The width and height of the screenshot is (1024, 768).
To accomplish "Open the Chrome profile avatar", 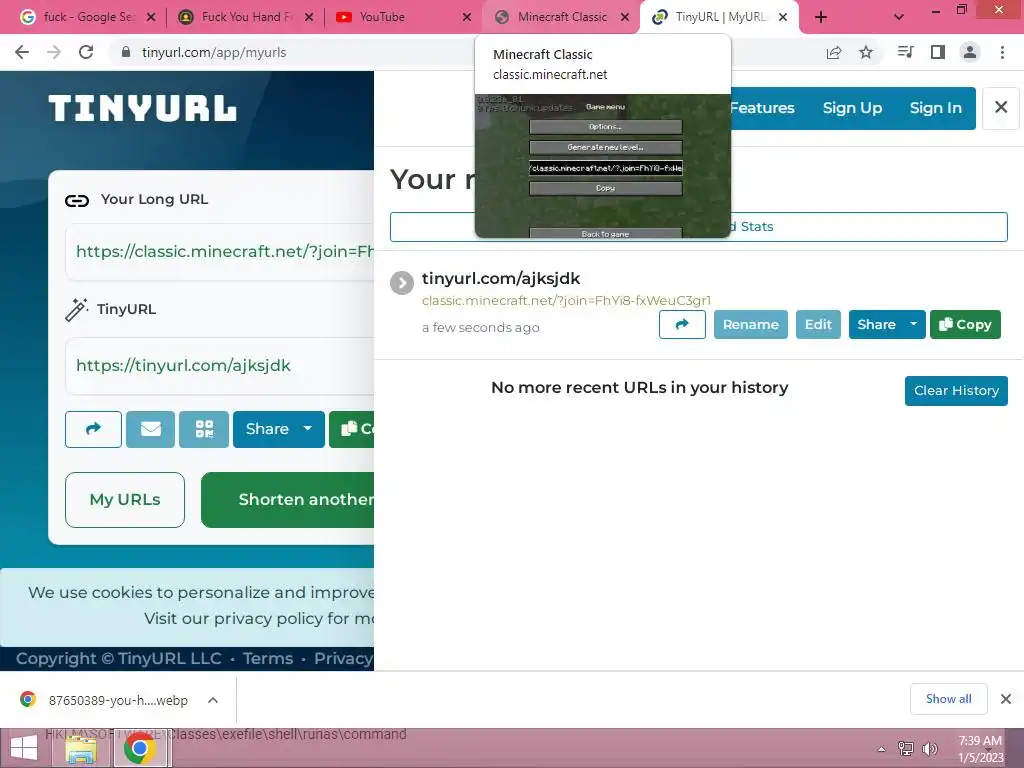I will [x=970, y=52].
